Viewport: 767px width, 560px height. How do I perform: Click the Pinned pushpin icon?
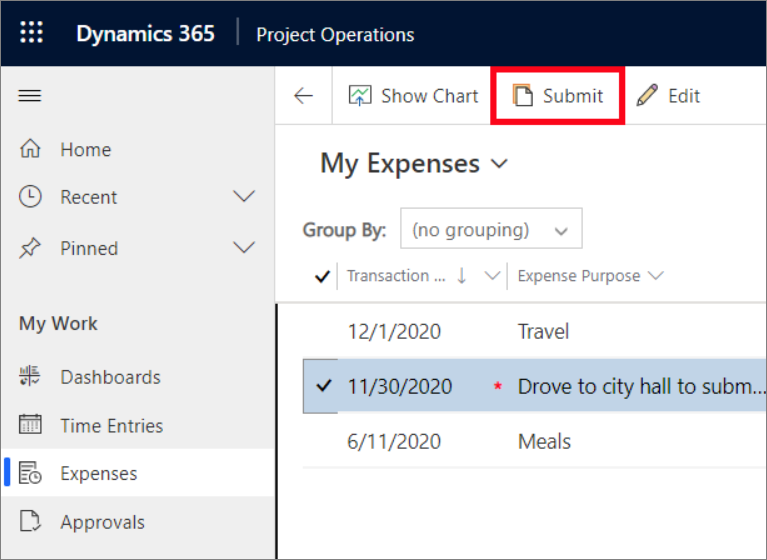30,248
